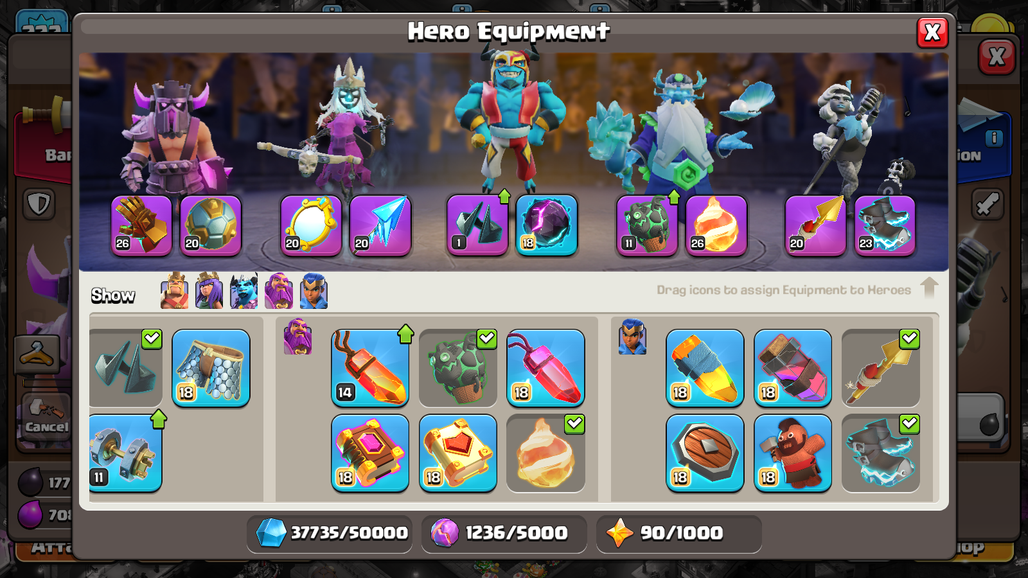Toggle Minion Prince filter in Show row
This screenshot has height=578, width=1028.
tap(244, 291)
